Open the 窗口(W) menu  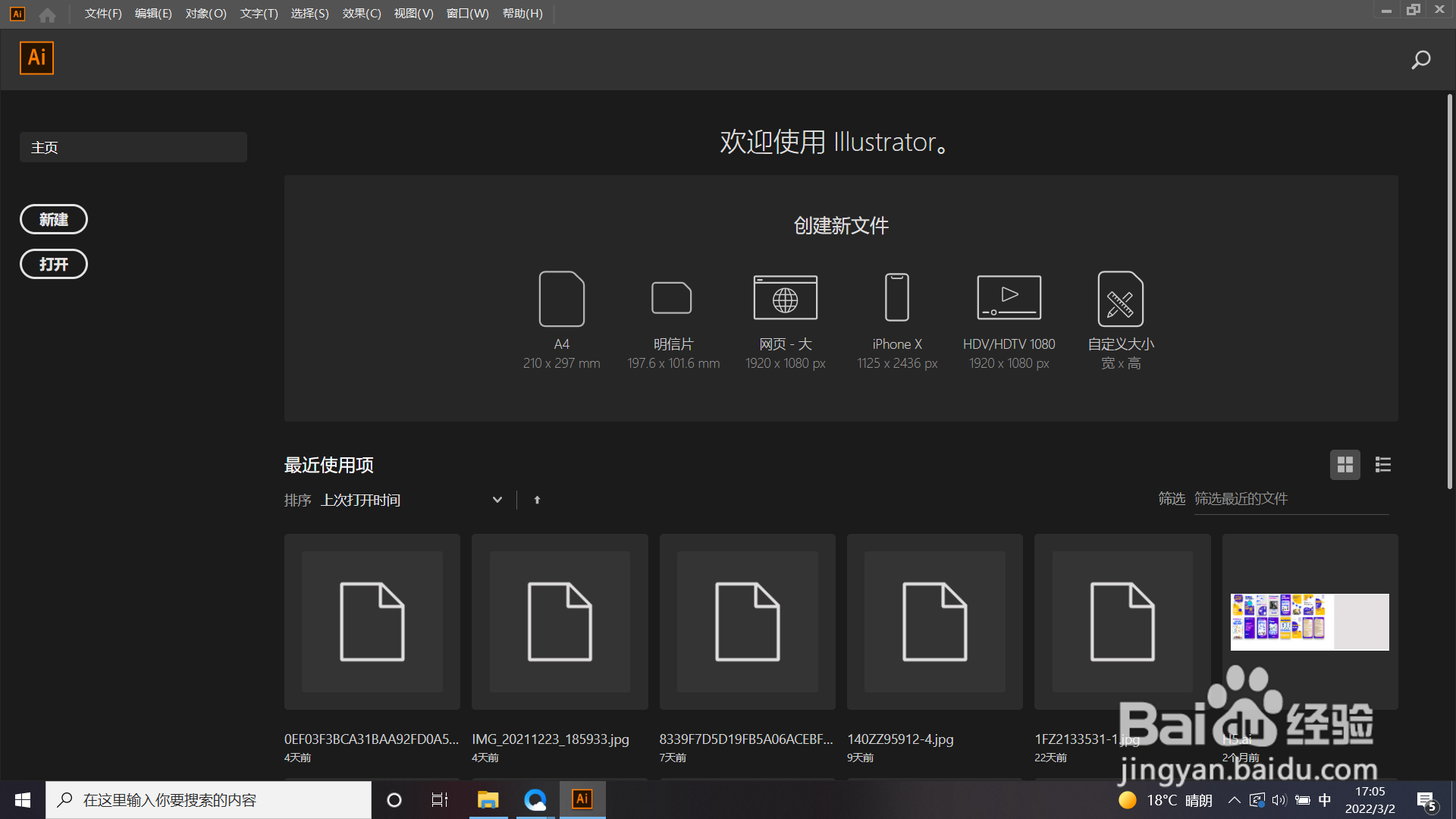[x=468, y=14]
